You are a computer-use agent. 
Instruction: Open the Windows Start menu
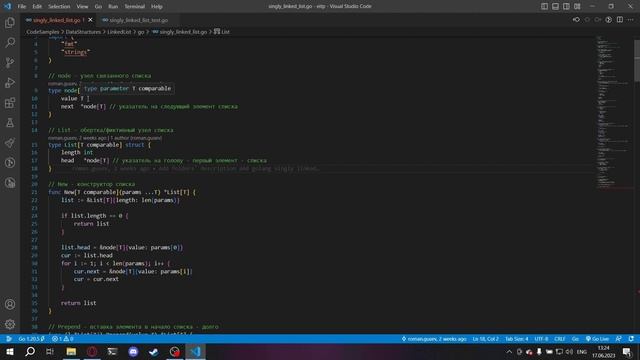click(10, 351)
